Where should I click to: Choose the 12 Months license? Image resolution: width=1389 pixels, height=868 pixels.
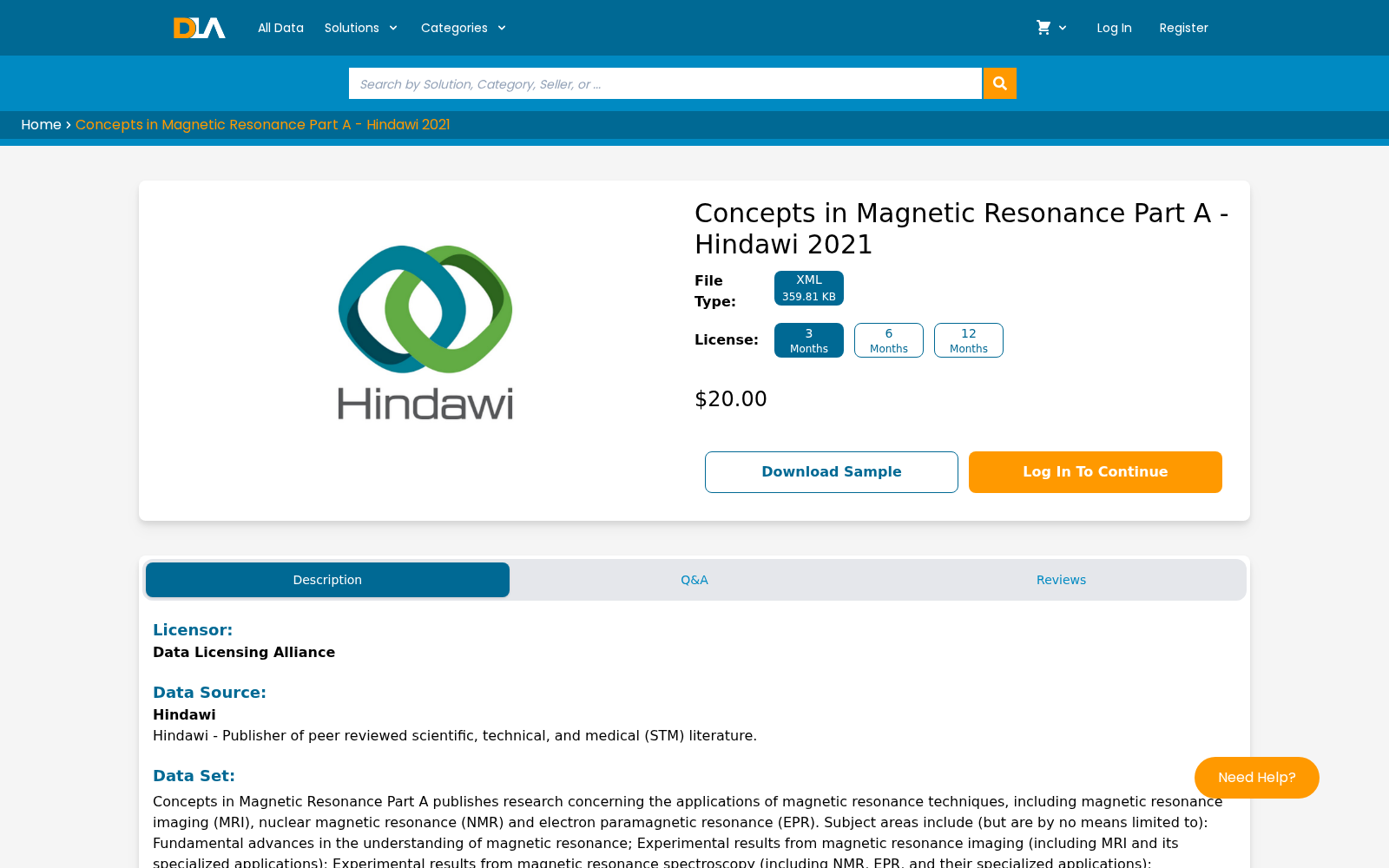(x=969, y=340)
